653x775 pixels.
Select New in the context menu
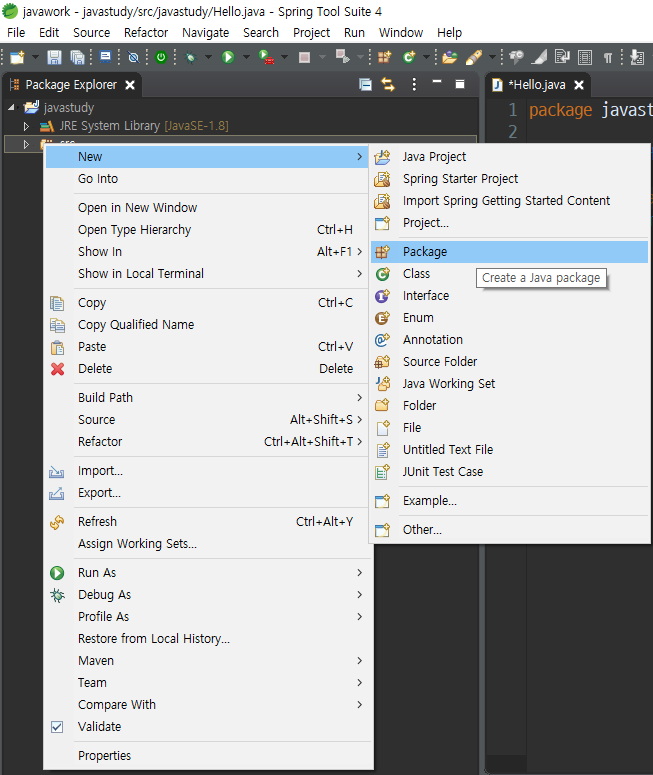click(207, 157)
